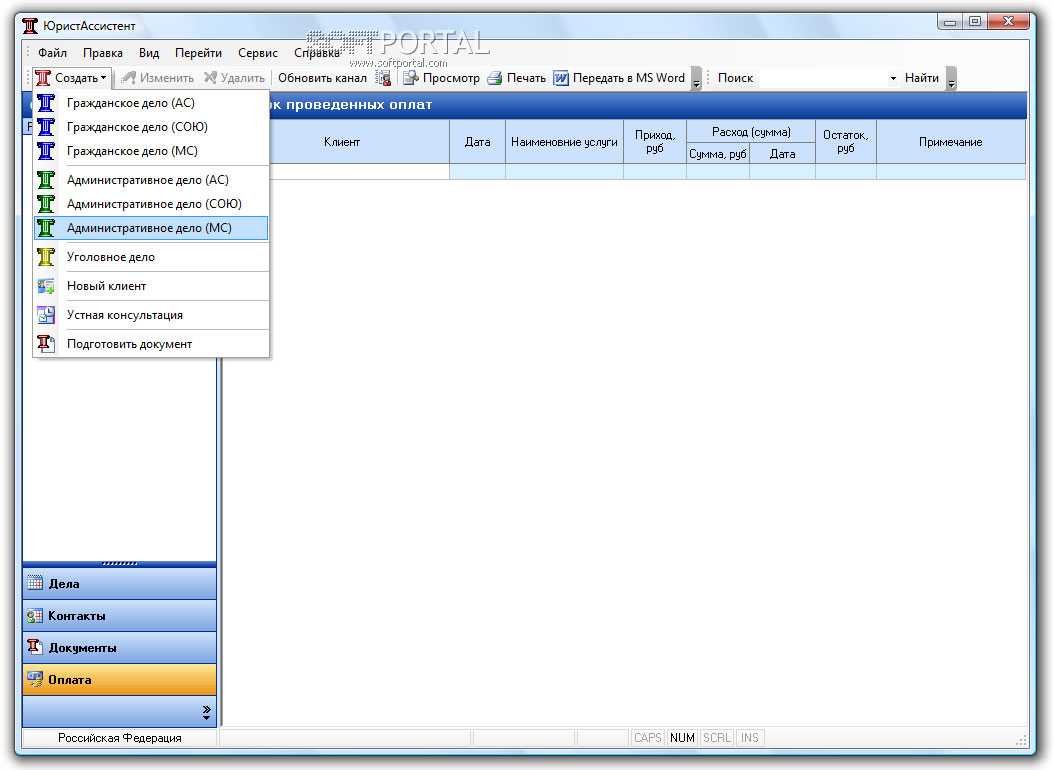This screenshot has width=1054, height=770.
Task: Click the Наименовние услуги column header
Action: click(564, 142)
